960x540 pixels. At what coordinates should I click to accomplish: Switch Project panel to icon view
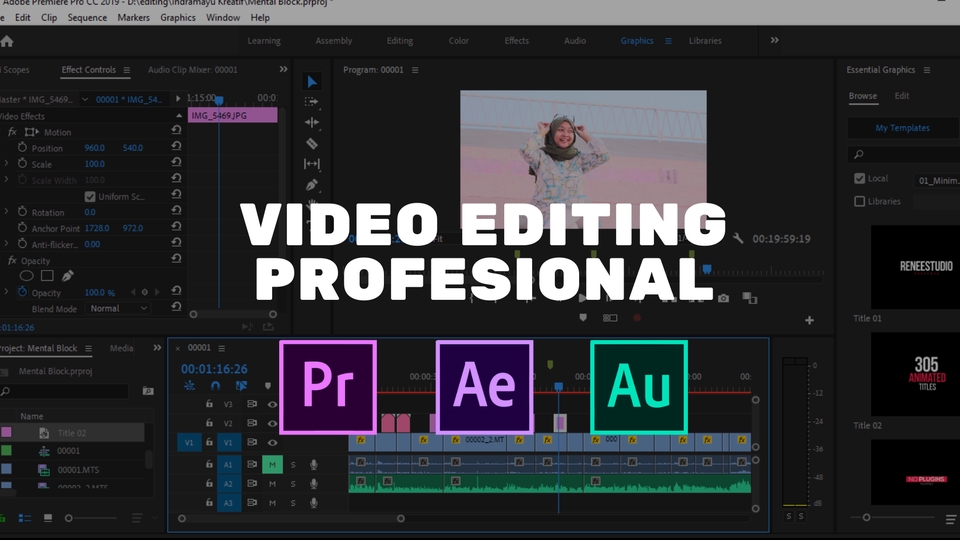48,518
